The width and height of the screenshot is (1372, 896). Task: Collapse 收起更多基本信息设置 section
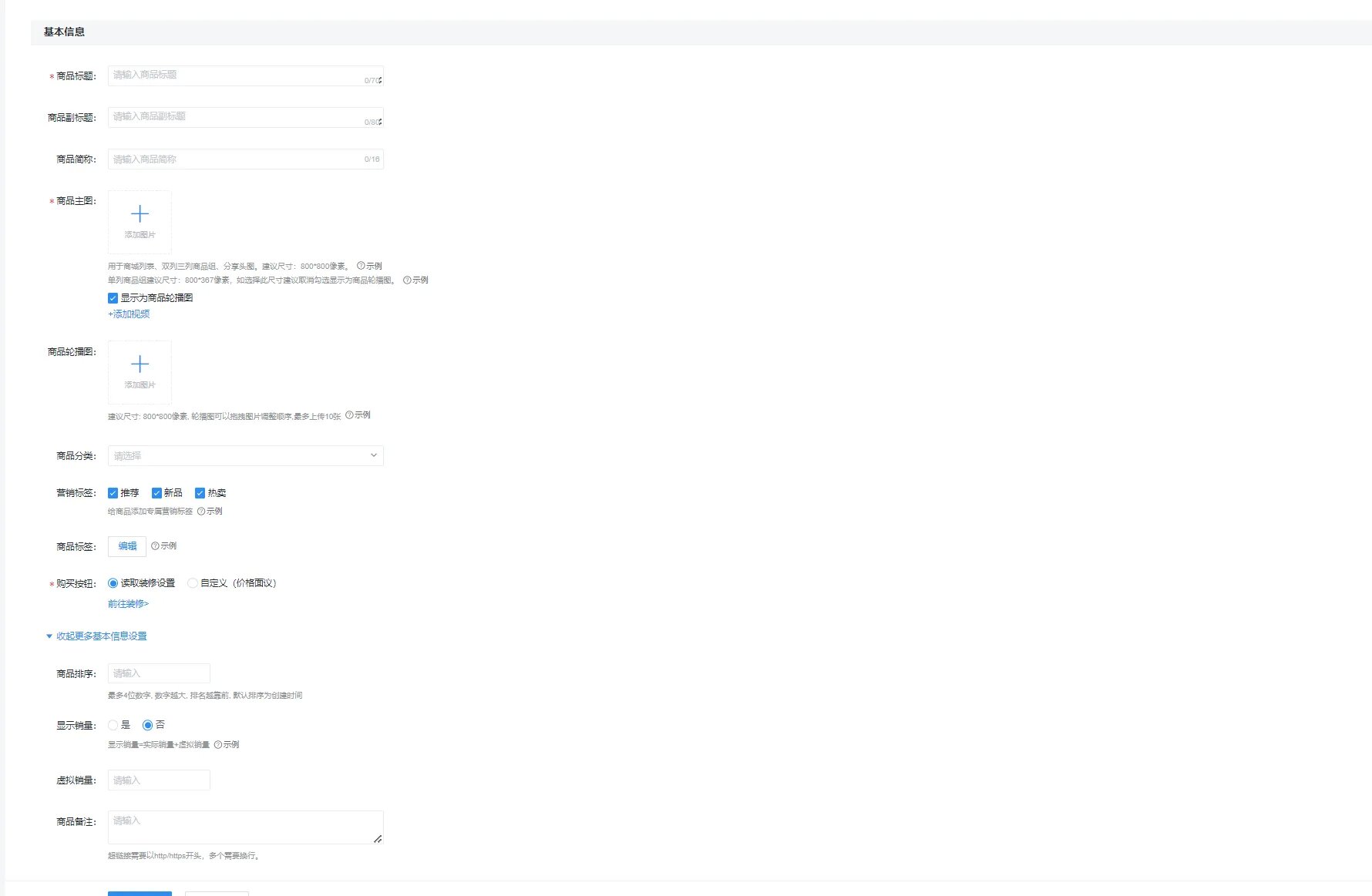tap(96, 636)
